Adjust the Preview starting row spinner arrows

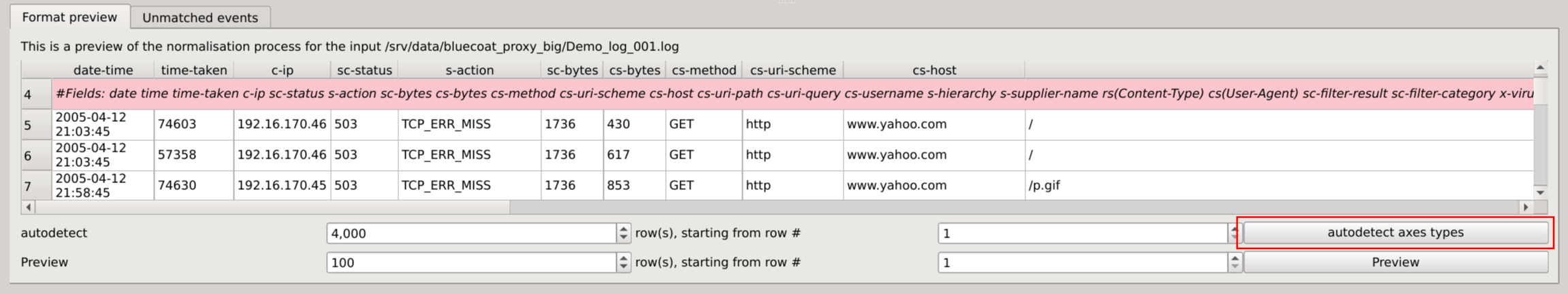(x=1235, y=263)
